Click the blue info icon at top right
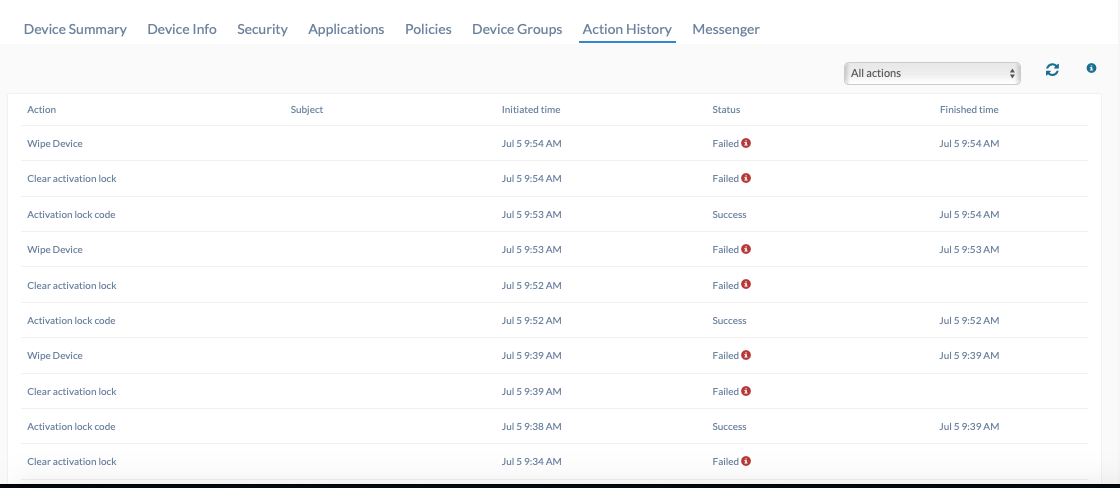 pos(1091,68)
